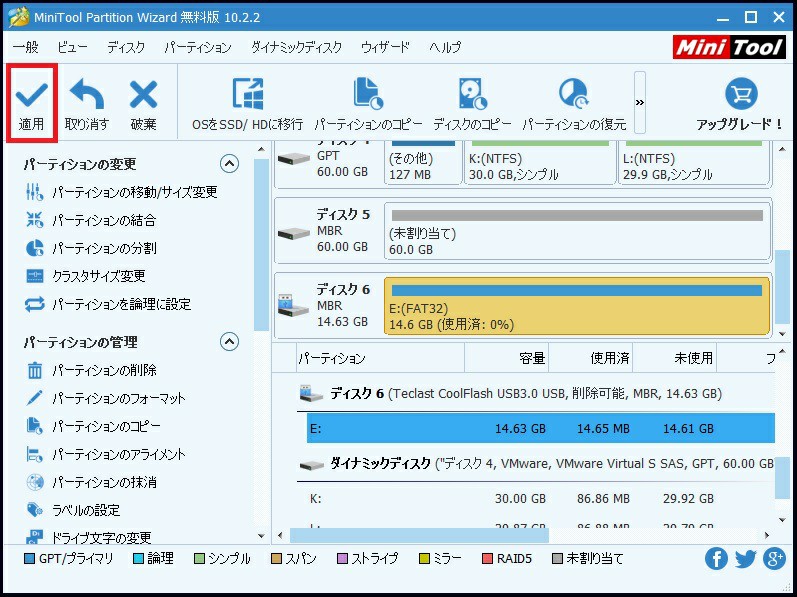Select the E:(FAT32) partition bar on Disk 6
The width and height of the screenshot is (797, 597).
coord(576,306)
